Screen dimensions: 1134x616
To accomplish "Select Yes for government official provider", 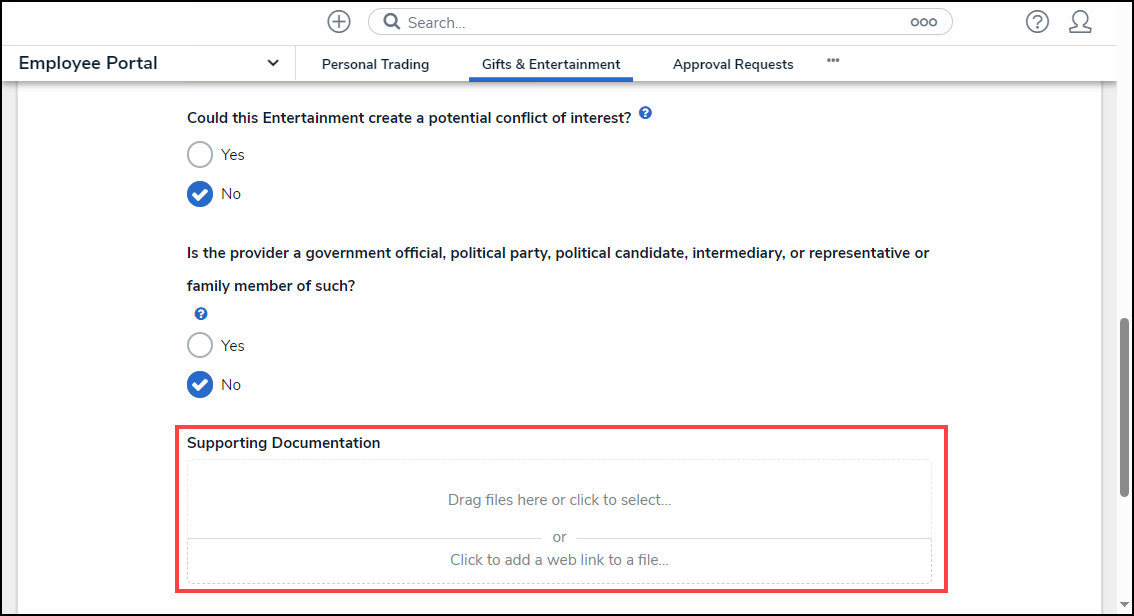I will tap(200, 346).
